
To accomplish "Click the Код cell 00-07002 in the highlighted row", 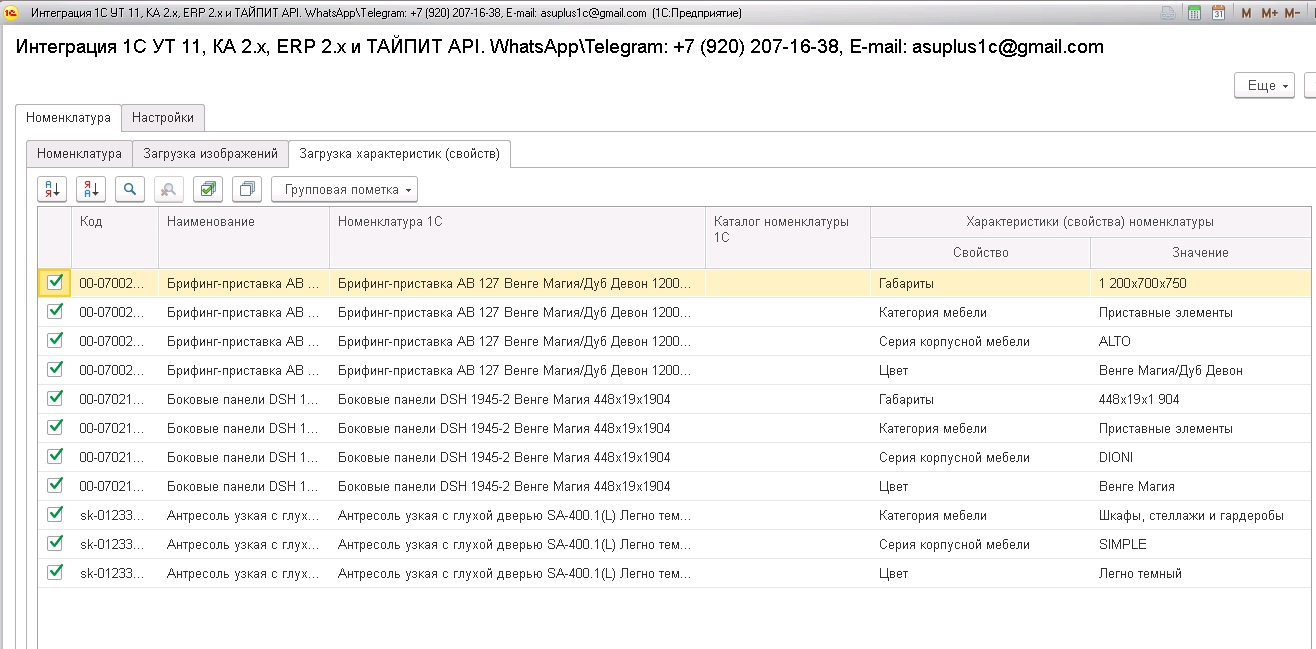I will point(115,283).
